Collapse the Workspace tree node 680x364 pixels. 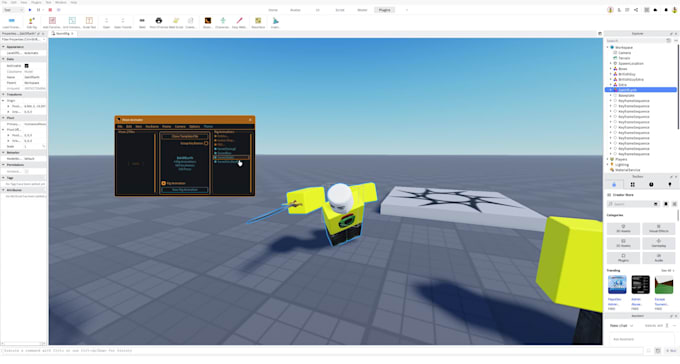[x=608, y=47]
